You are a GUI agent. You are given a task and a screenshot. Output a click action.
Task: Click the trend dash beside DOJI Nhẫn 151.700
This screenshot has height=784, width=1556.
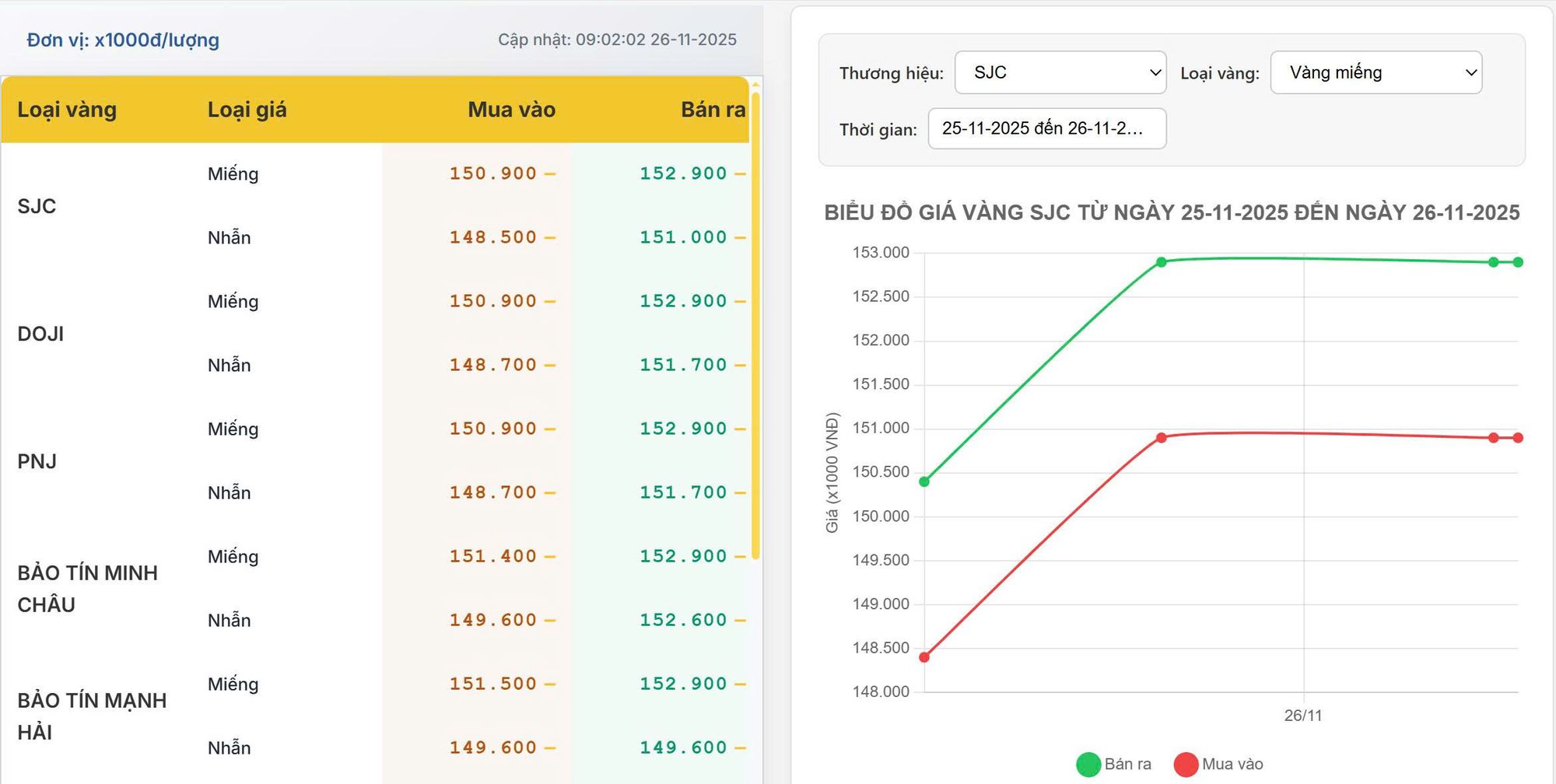tap(739, 366)
